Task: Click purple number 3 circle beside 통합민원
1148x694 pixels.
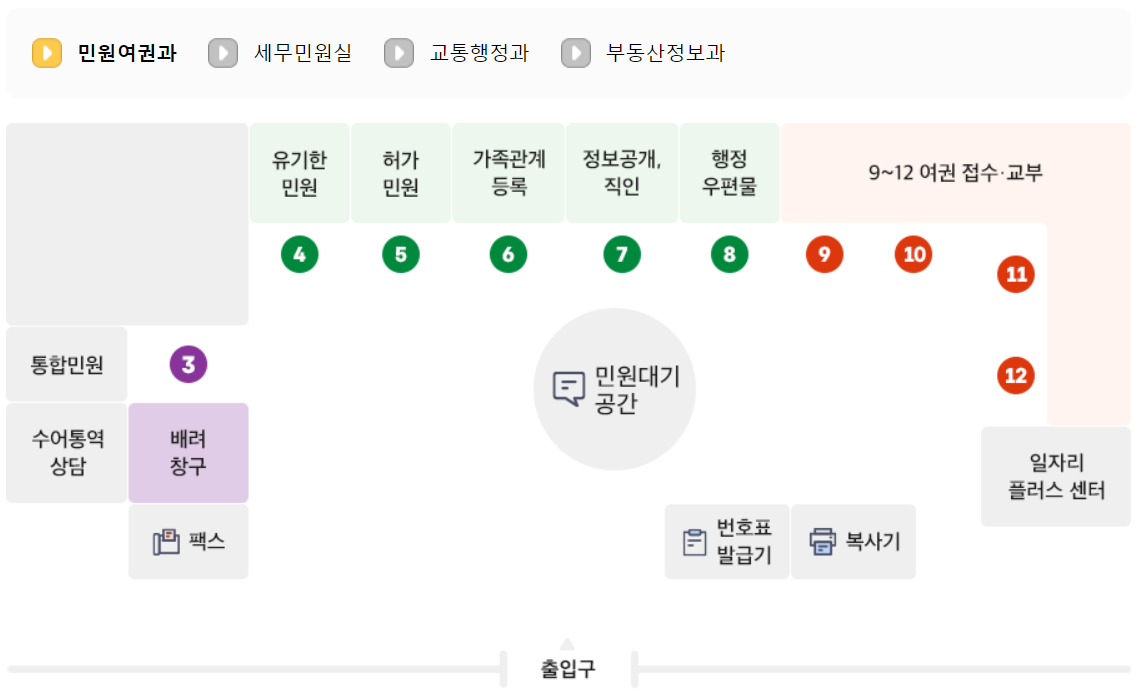Action: (x=188, y=364)
